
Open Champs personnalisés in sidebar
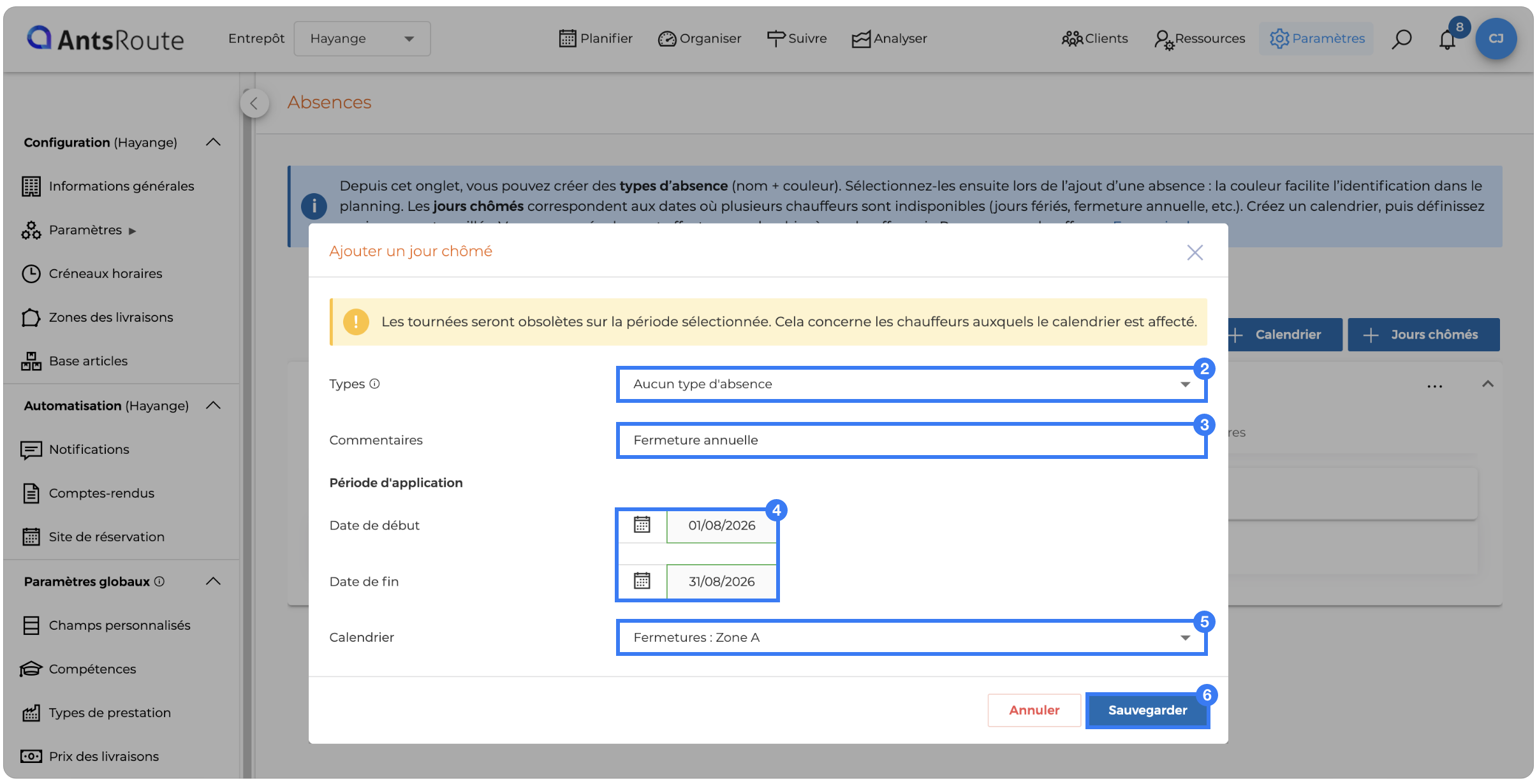click(x=106, y=625)
